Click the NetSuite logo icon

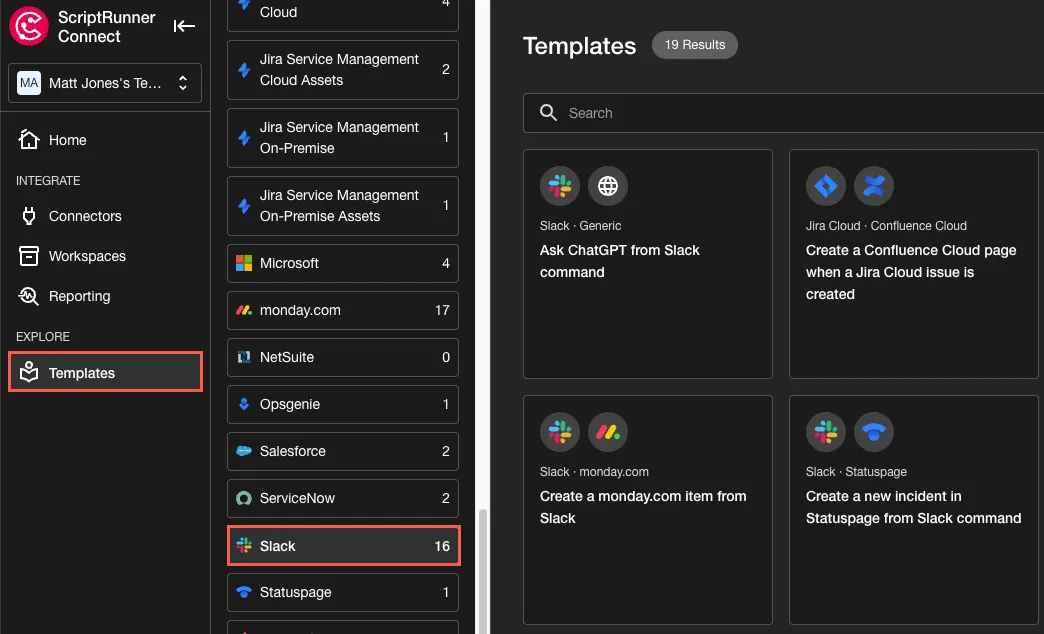(x=244, y=358)
